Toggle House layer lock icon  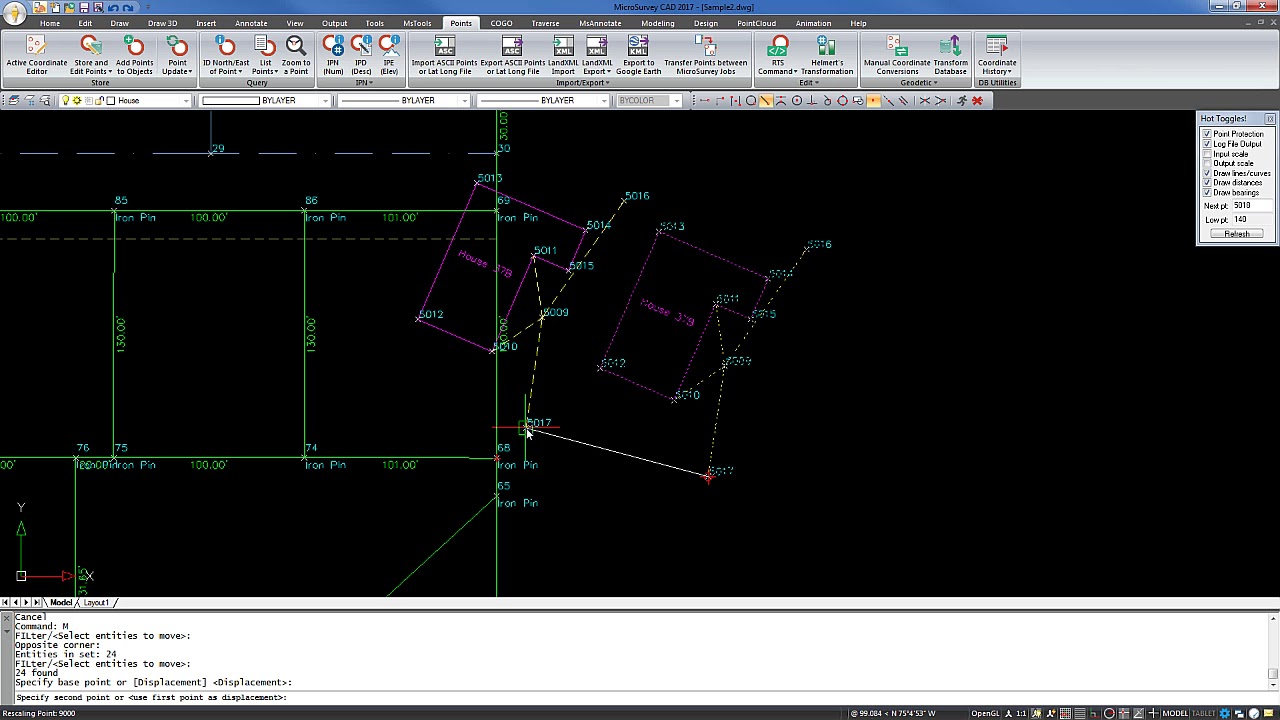[99, 101]
